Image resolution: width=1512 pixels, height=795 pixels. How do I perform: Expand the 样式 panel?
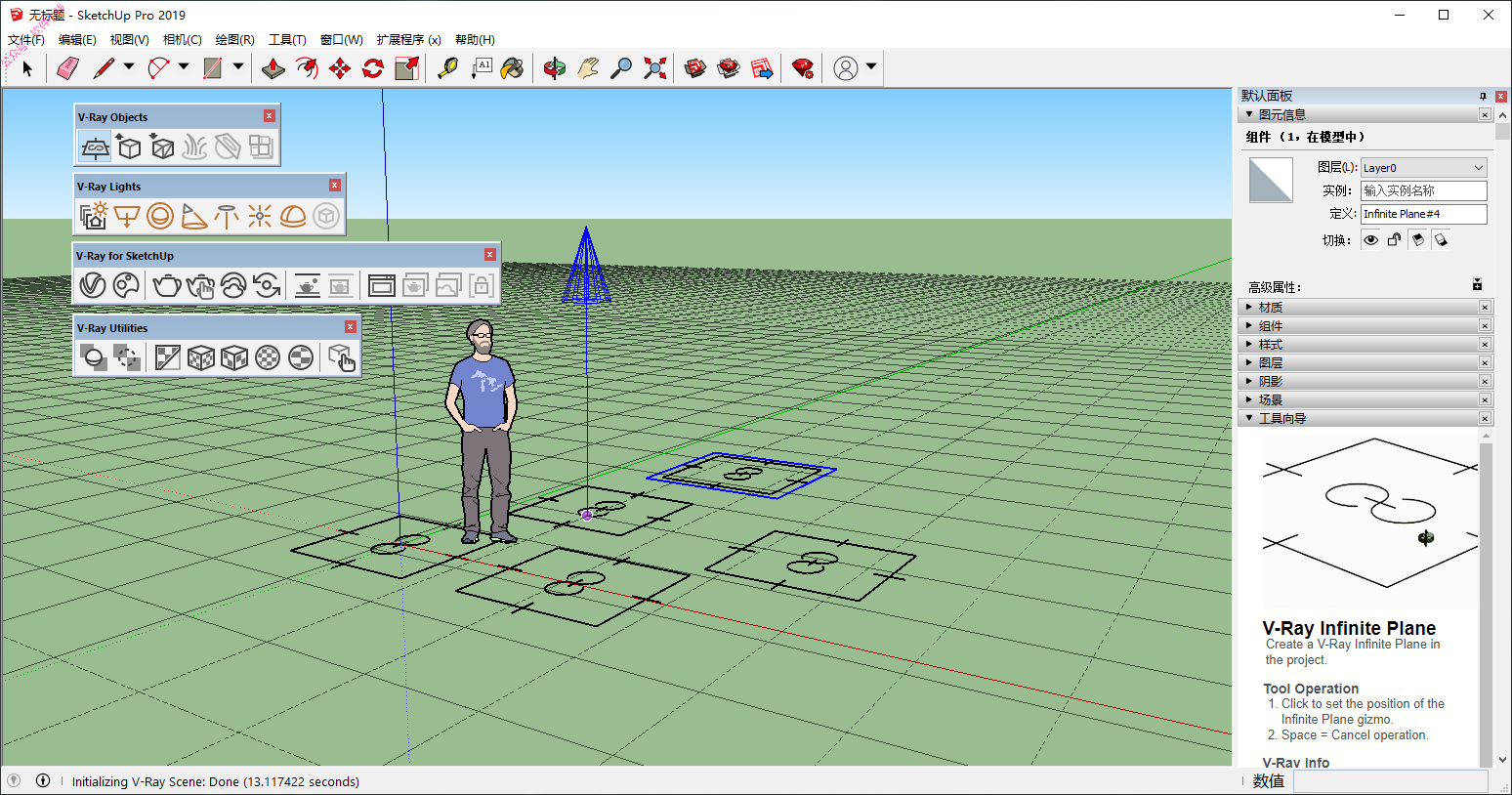(x=1365, y=345)
